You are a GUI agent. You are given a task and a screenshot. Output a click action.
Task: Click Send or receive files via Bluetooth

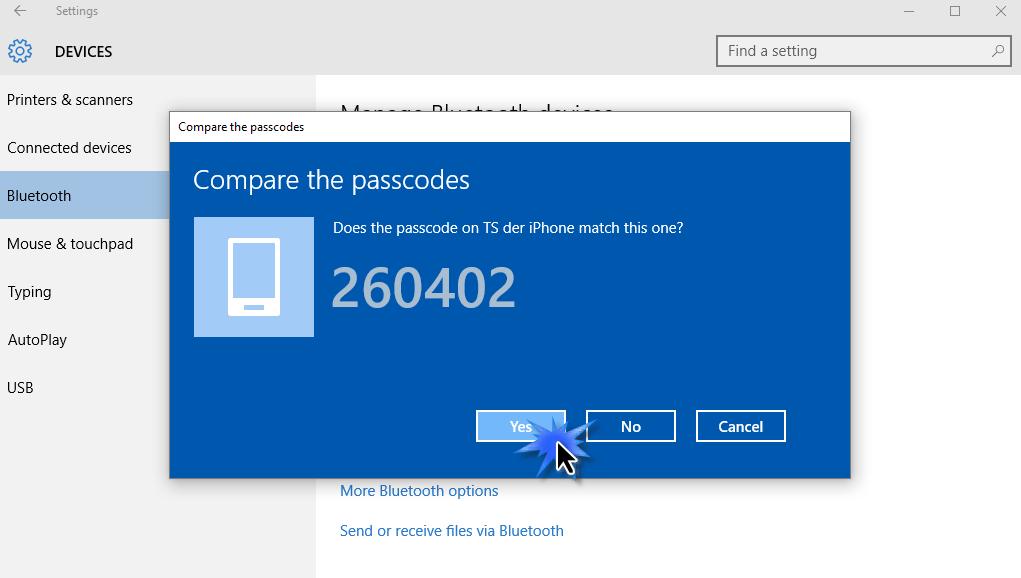pos(452,530)
